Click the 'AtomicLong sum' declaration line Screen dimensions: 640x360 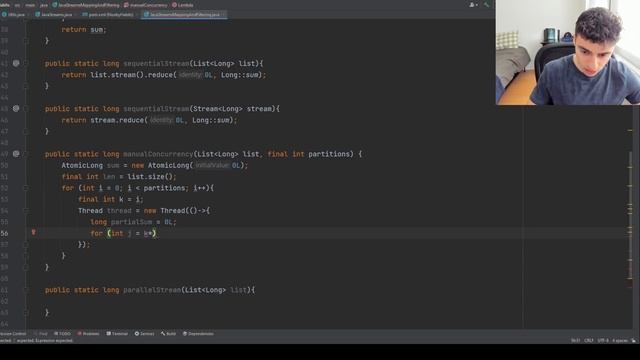pyautogui.click(x=154, y=165)
